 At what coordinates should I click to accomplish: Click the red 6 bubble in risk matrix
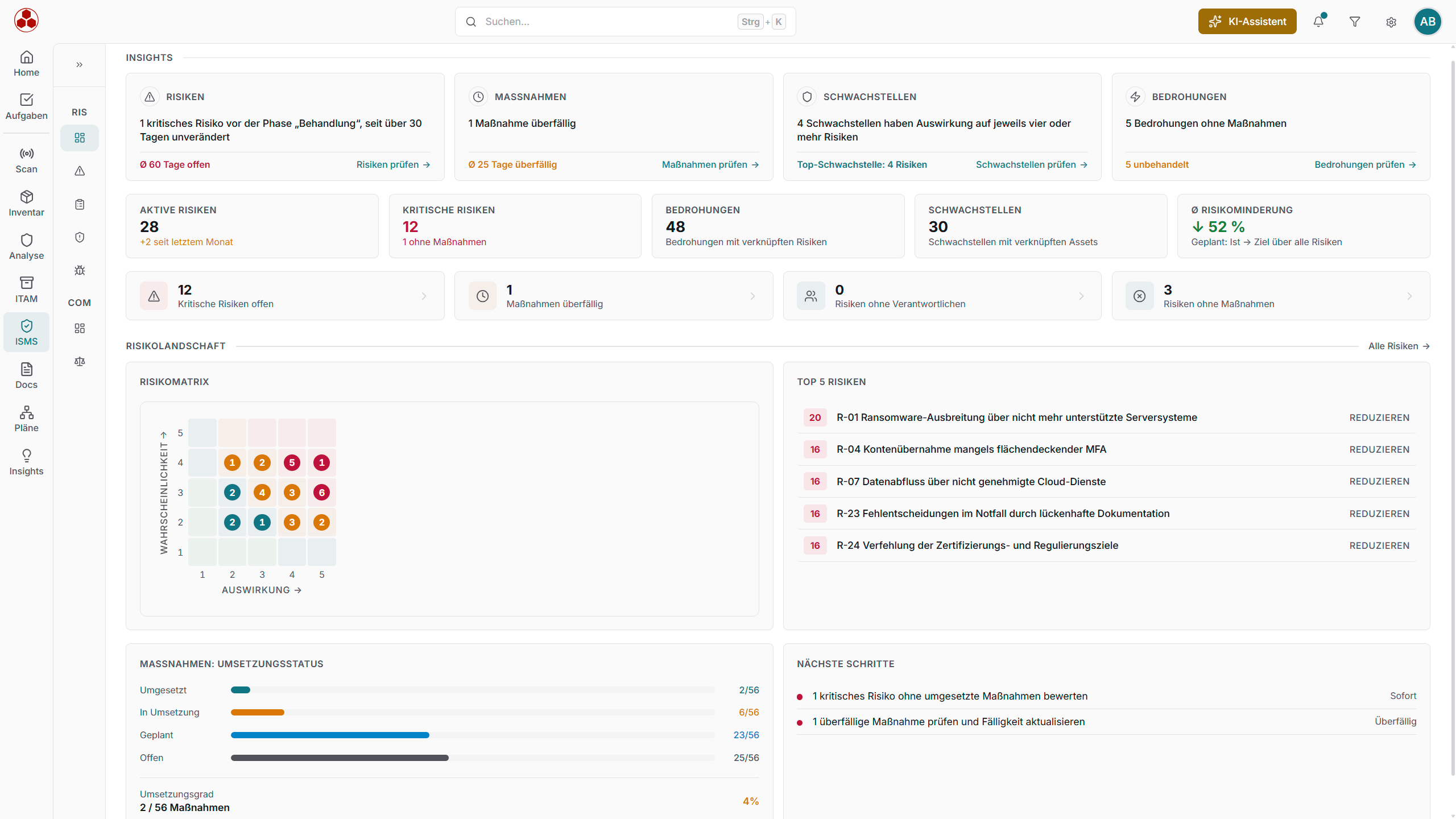[x=322, y=493]
